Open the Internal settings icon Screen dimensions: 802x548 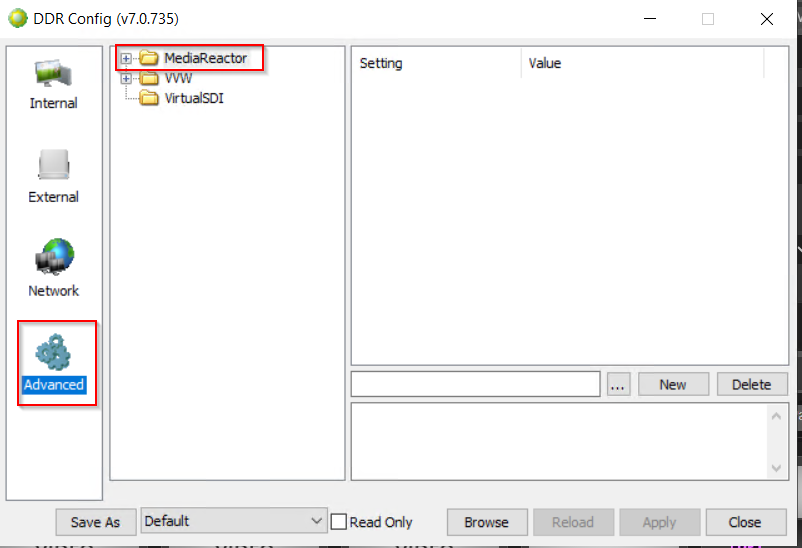pyautogui.click(x=53, y=74)
